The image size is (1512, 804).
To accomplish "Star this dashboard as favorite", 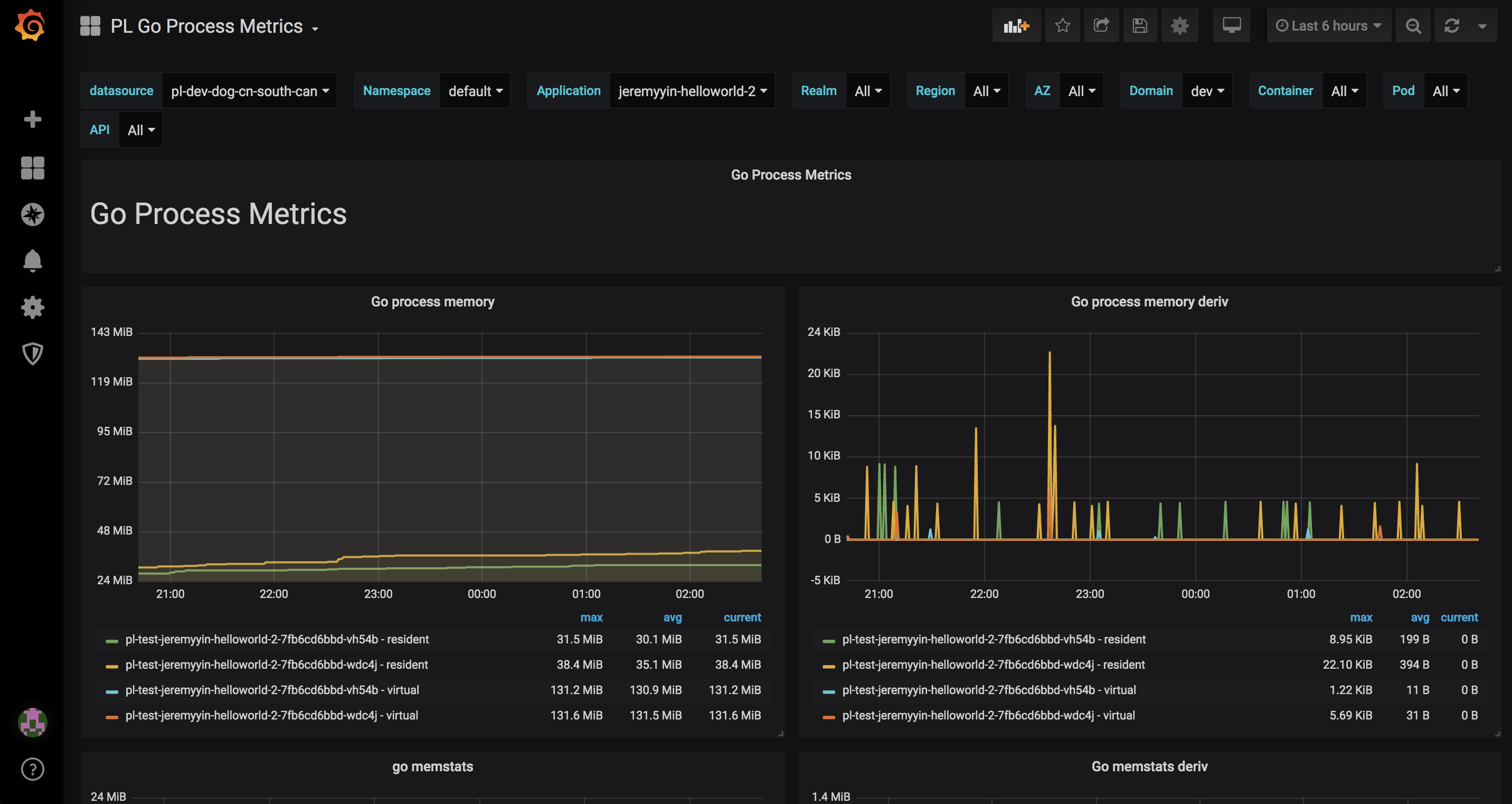I will pos(1062,26).
